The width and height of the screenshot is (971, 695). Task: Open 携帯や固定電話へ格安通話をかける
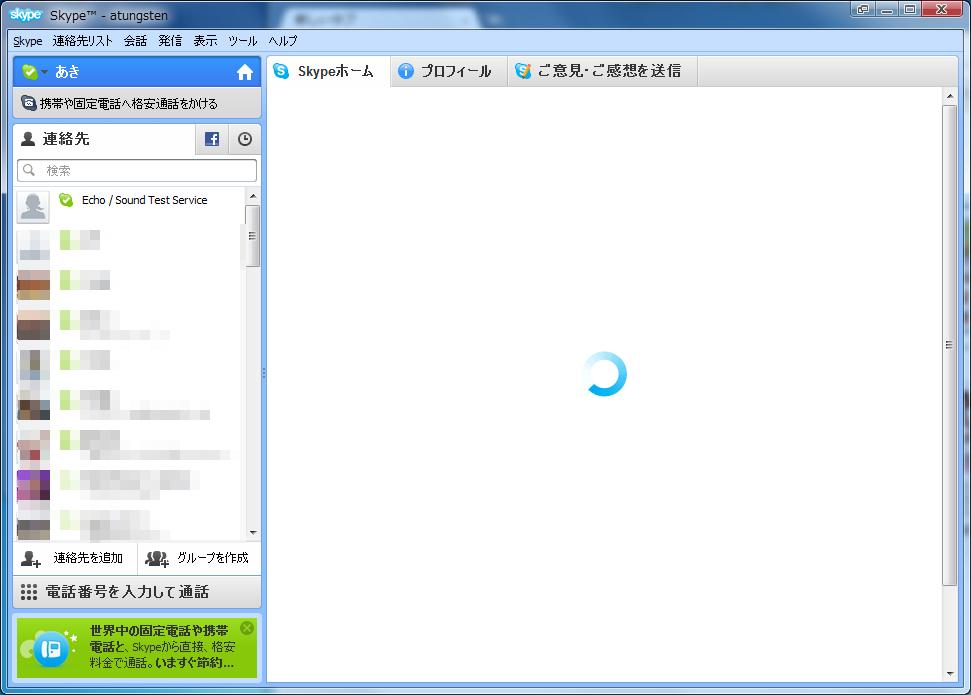click(137, 103)
